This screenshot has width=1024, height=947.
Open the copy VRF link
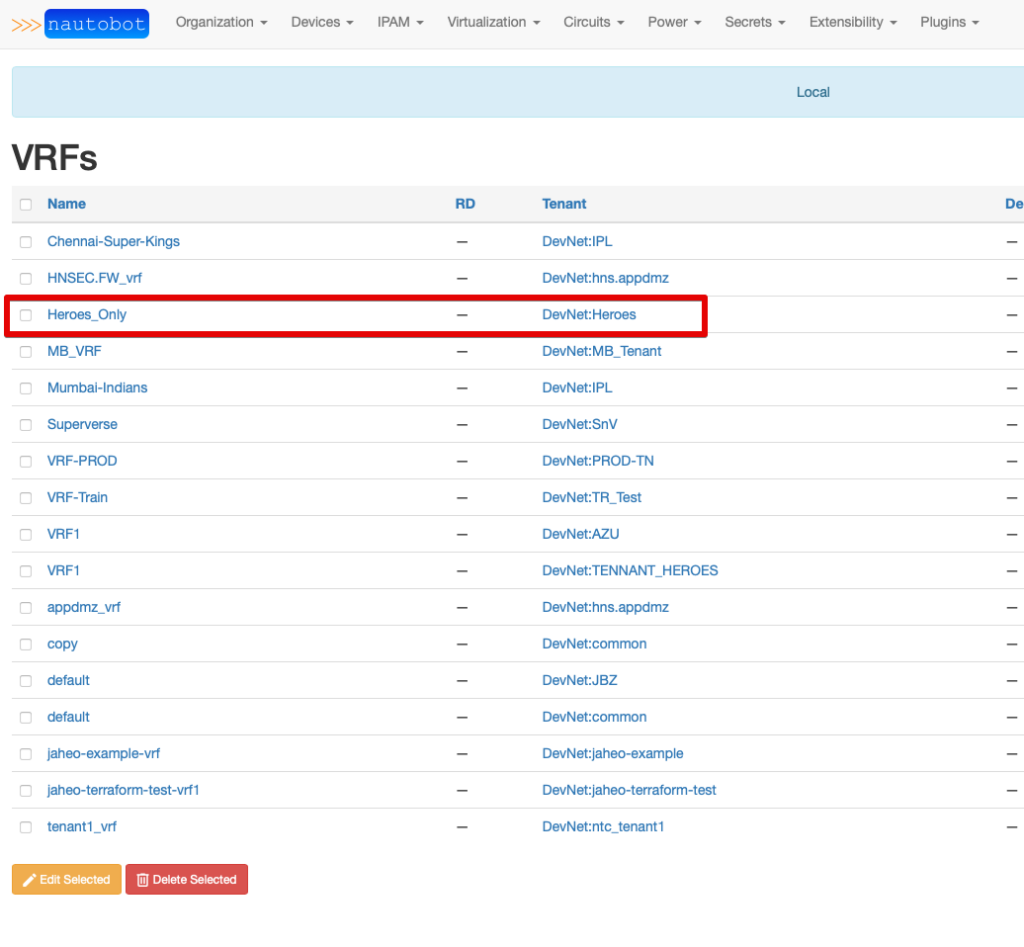(63, 644)
